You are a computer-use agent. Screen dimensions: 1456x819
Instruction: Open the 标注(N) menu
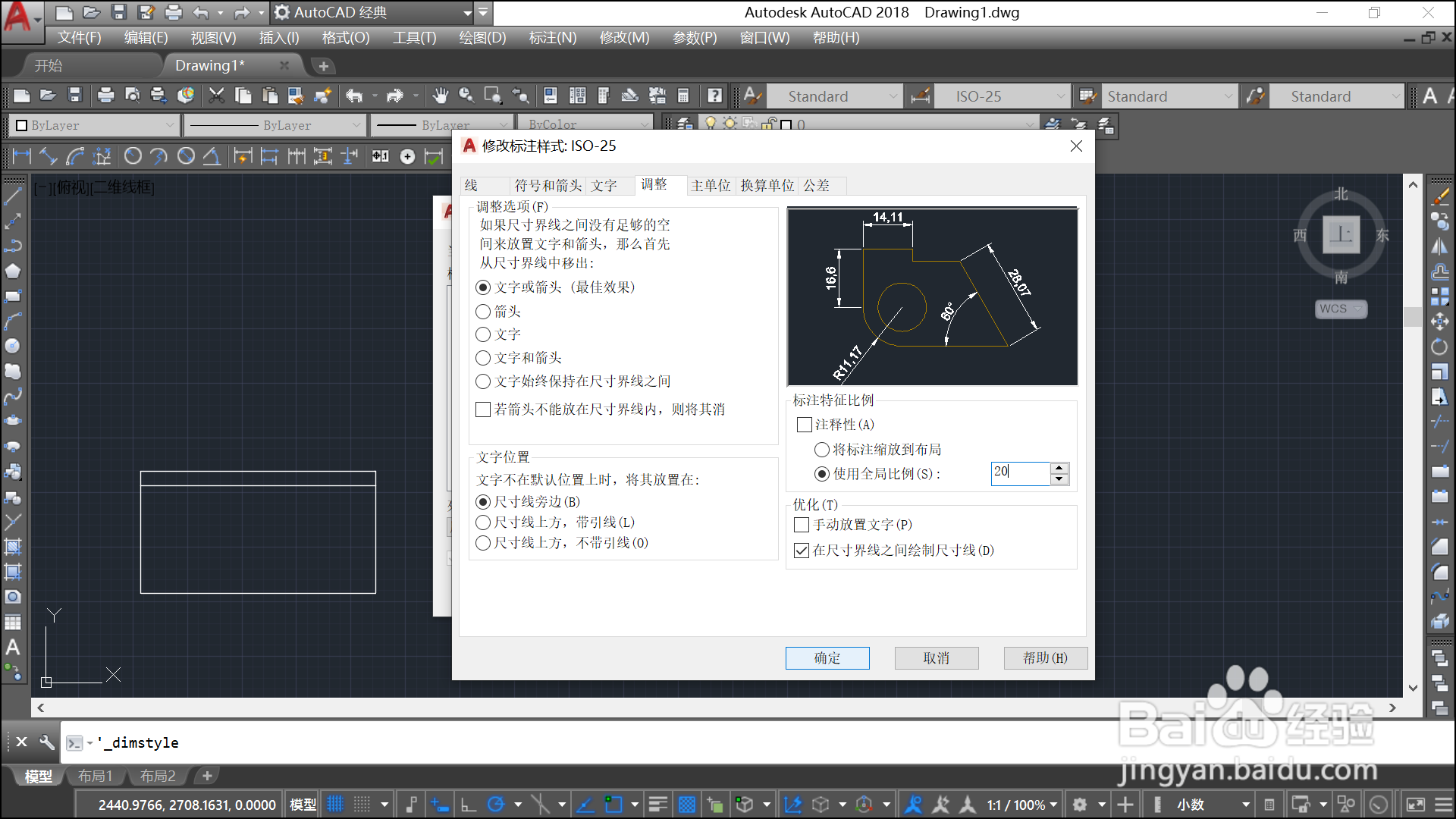[x=553, y=37]
